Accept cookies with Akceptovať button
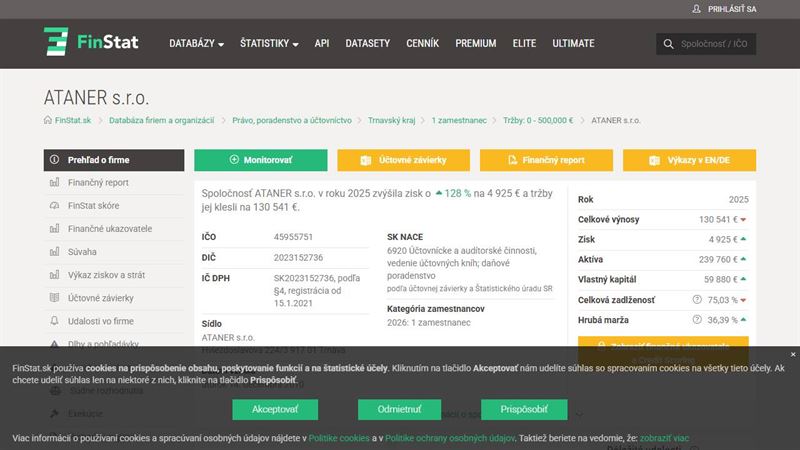Viewport: 800px width, 450px height. [275, 410]
